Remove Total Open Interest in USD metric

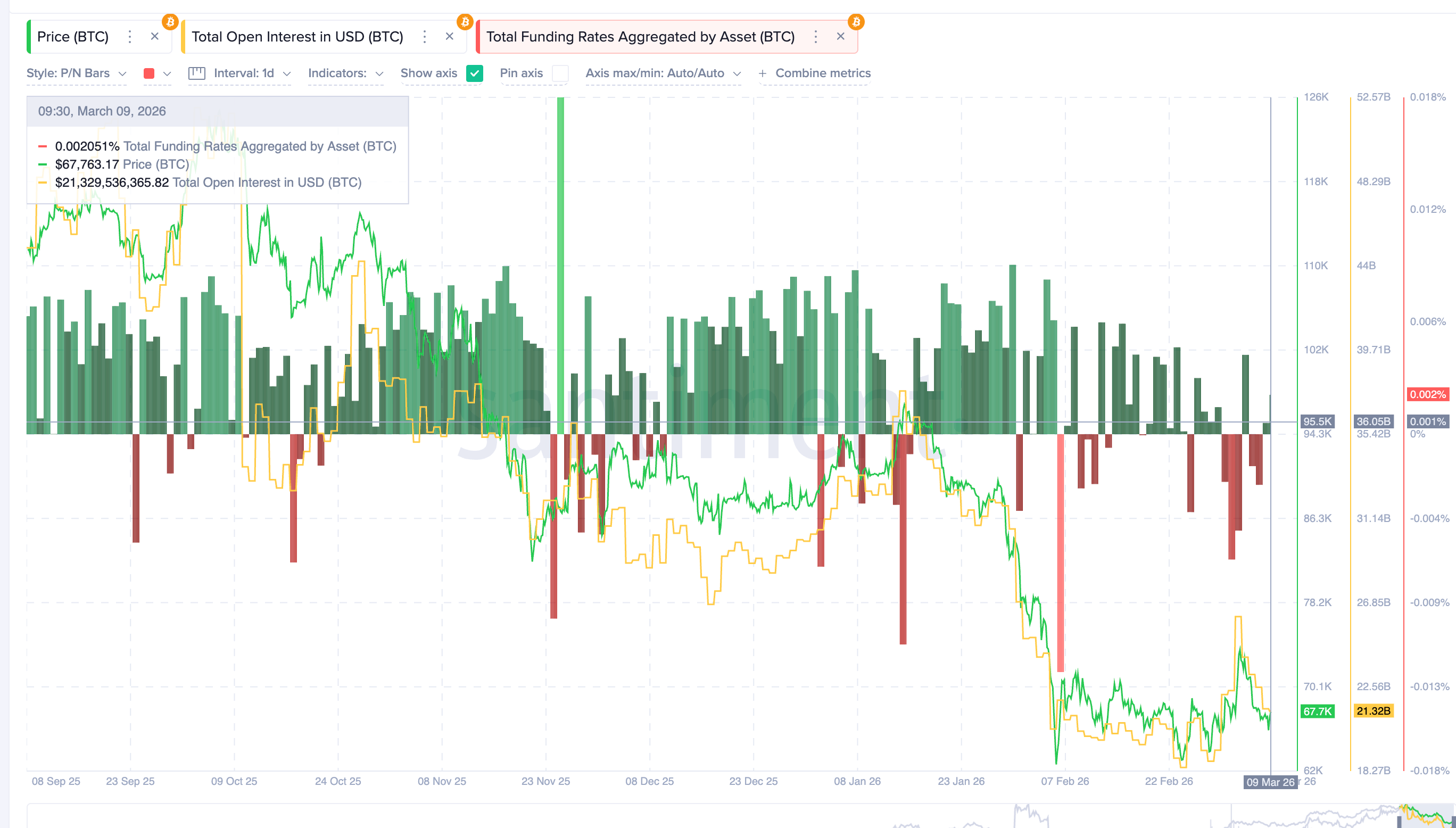[449, 36]
